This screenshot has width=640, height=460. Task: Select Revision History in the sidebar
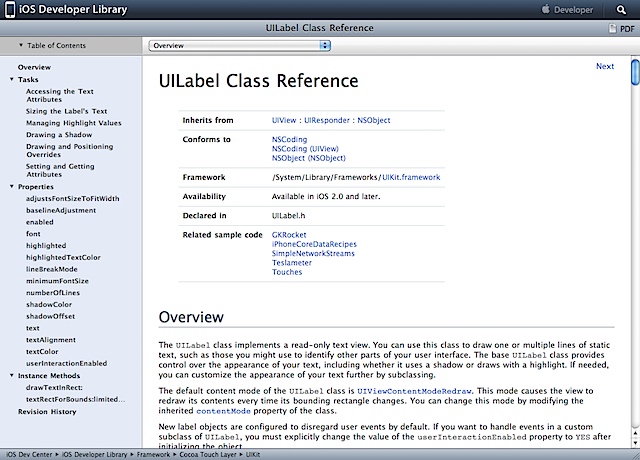tap(46, 411)
